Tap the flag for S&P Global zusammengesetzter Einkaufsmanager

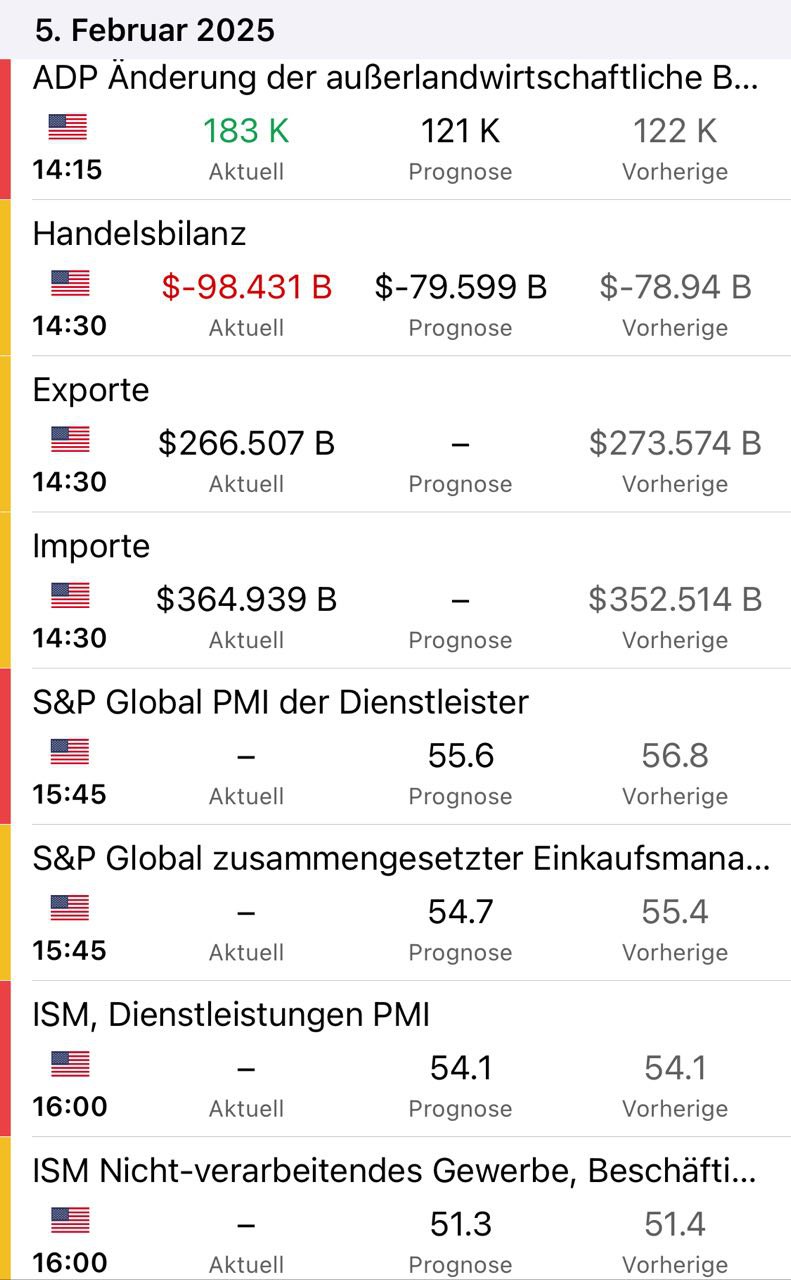(x=69, y=908)
